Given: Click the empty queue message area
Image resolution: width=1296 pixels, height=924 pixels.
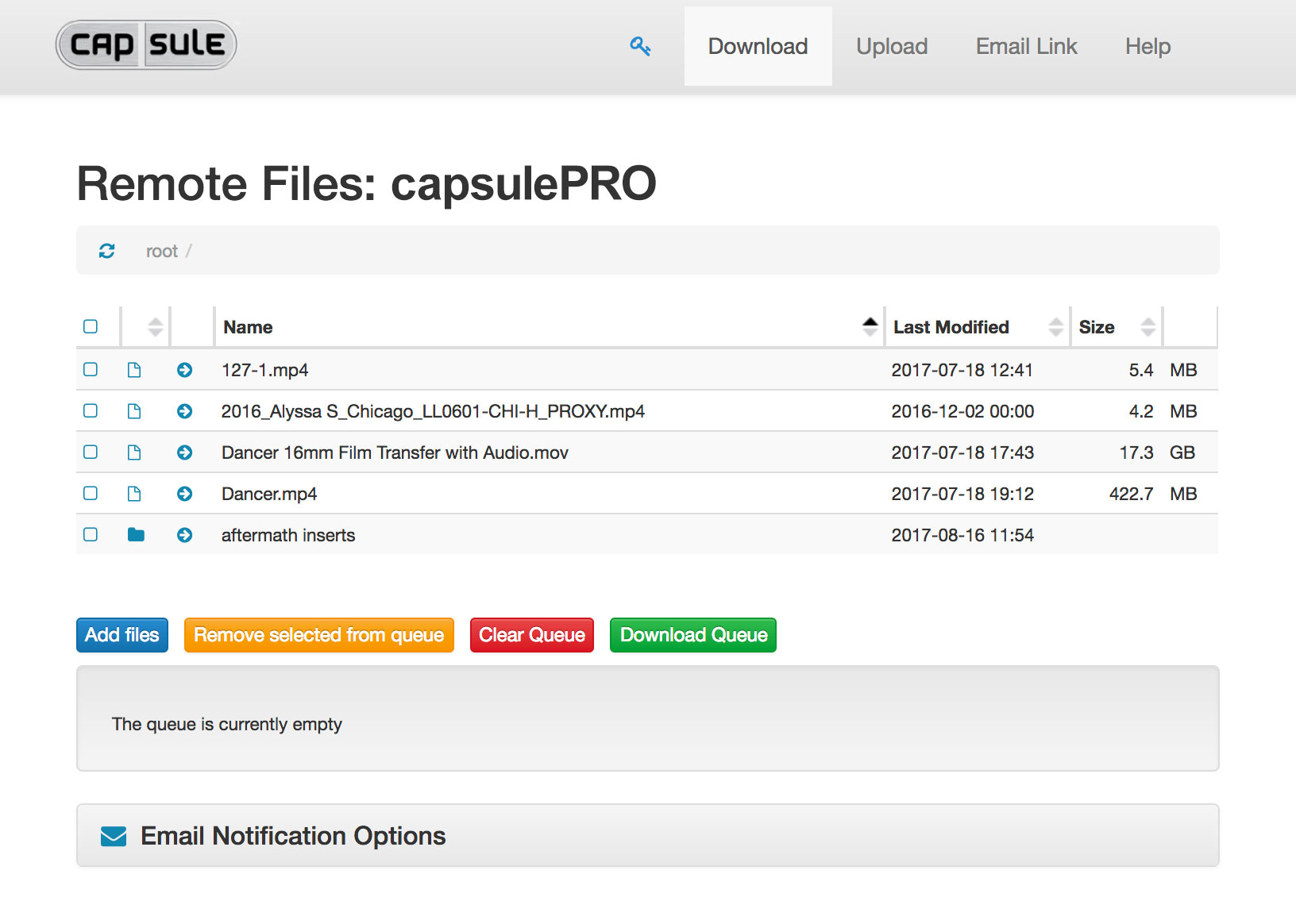Looking at the screenshot, I should 648,718.
